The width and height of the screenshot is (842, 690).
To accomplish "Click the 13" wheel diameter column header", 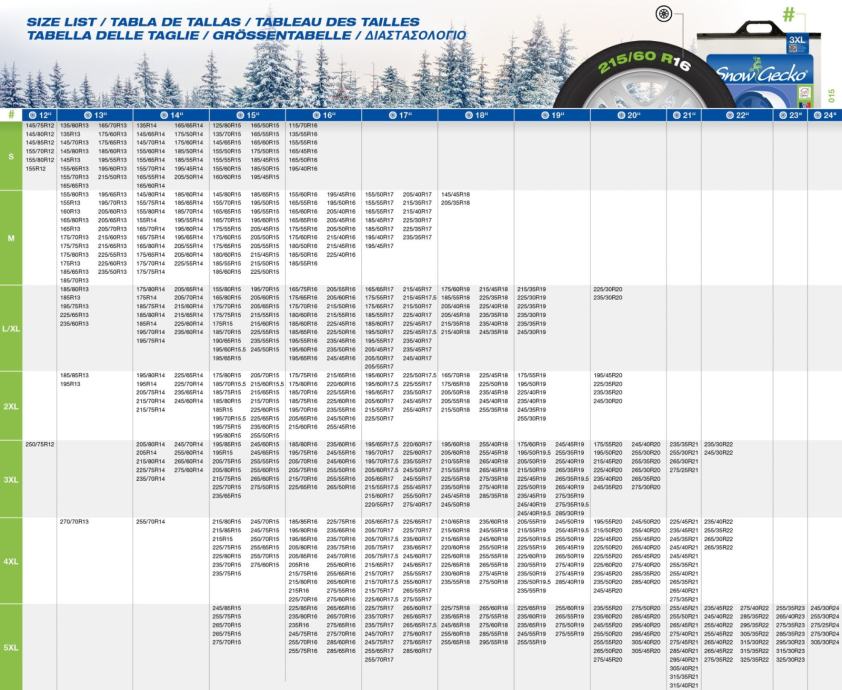I will tap(95, 115).
